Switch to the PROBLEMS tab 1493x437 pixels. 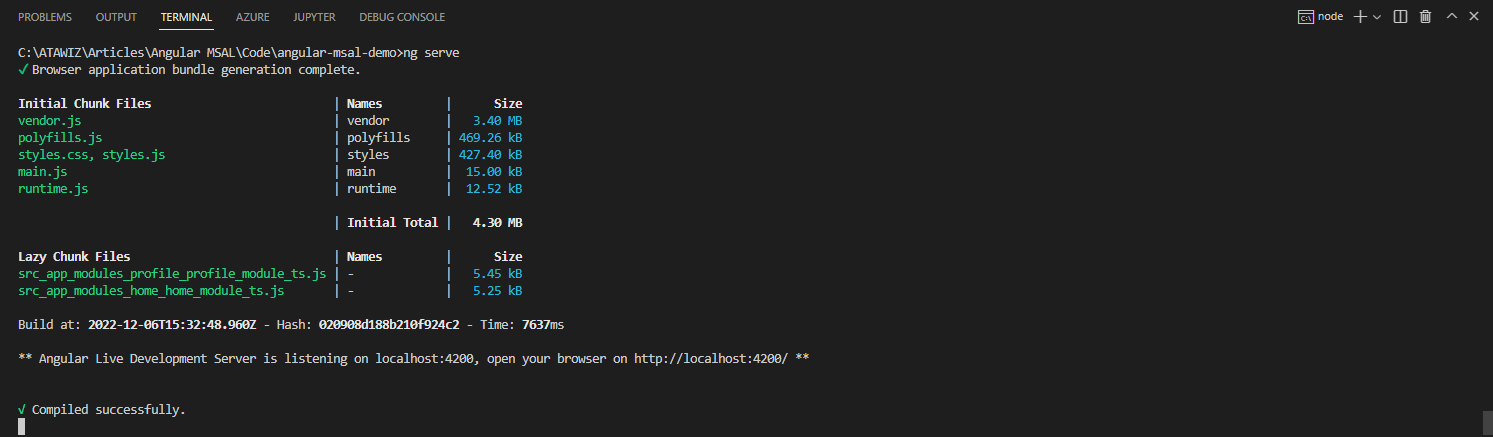point(45,17)
